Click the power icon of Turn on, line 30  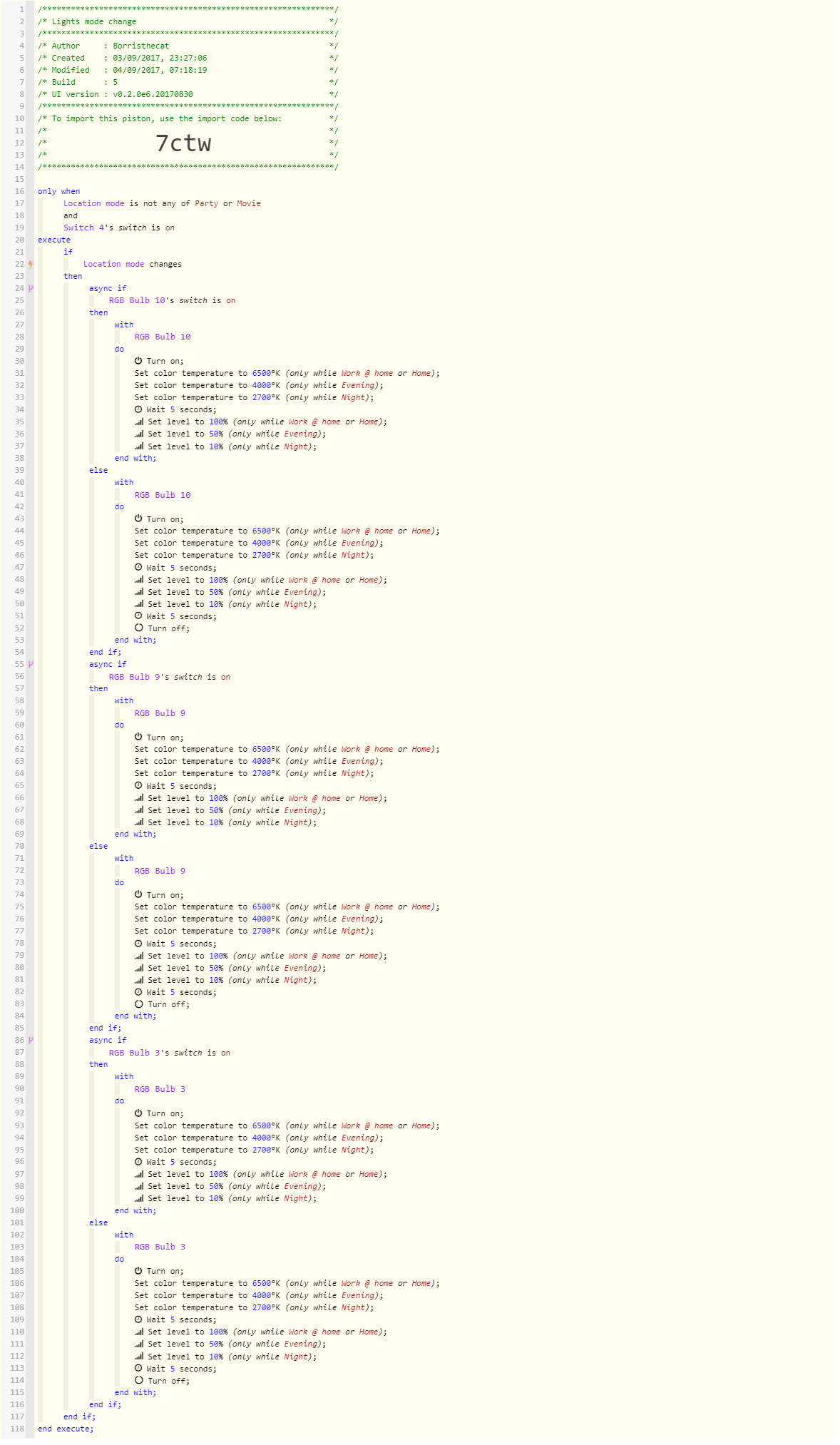point(138,361)
